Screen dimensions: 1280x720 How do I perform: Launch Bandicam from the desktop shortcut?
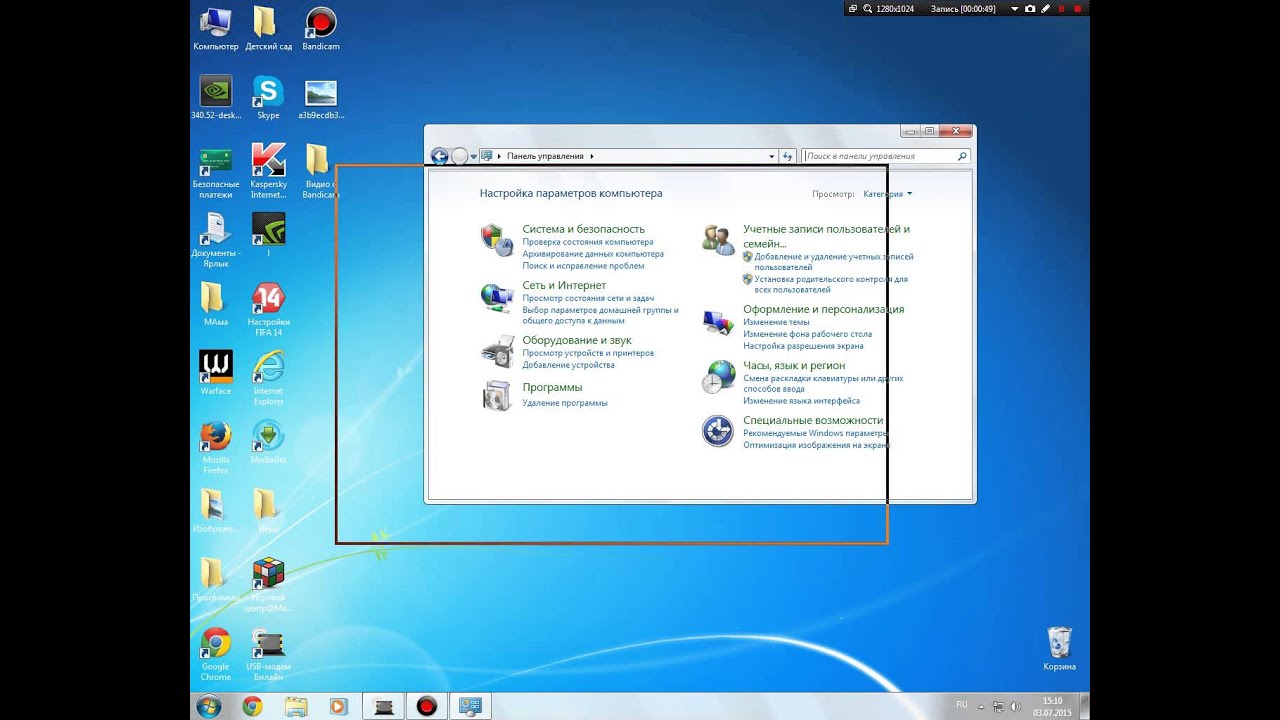click(321, 28)
